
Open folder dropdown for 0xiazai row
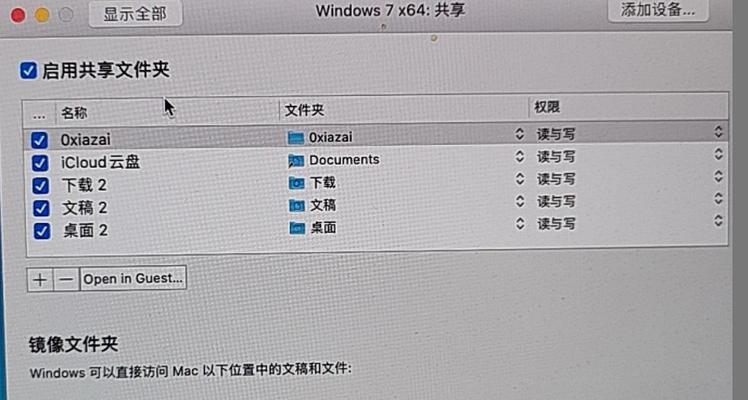pos(519,134)
